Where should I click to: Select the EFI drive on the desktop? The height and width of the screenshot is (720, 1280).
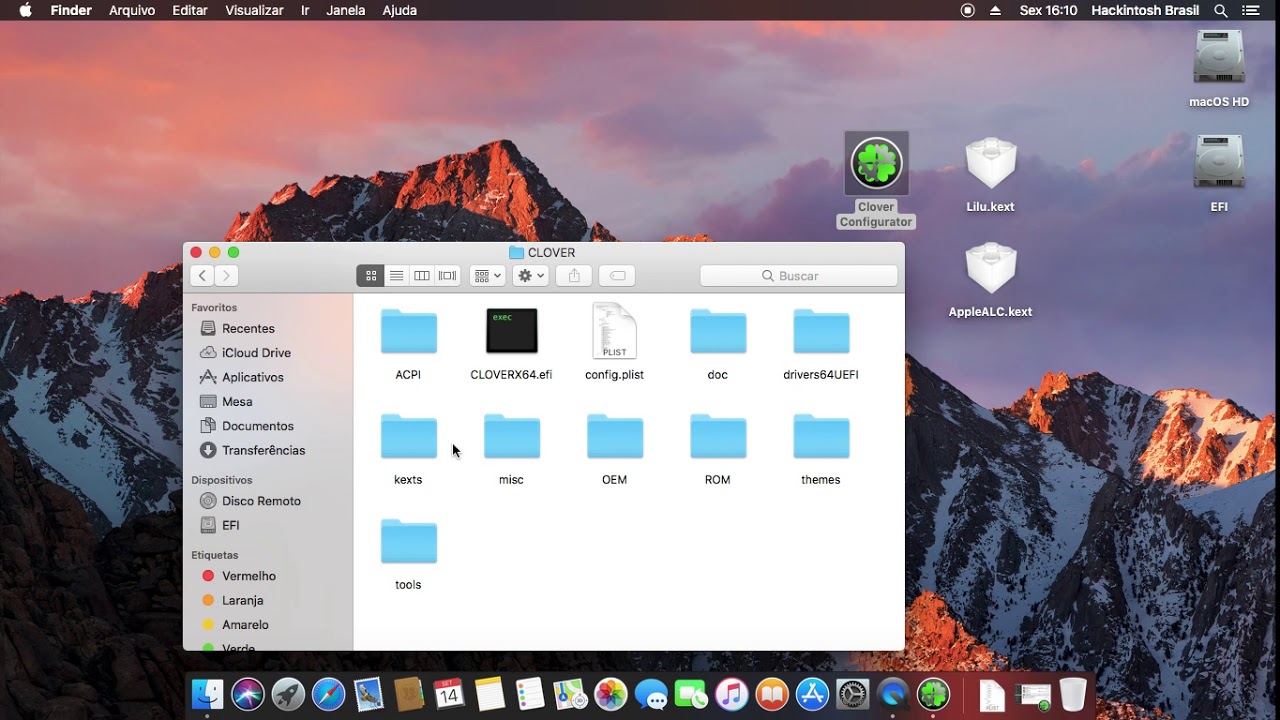click(x=1219, y=163)
